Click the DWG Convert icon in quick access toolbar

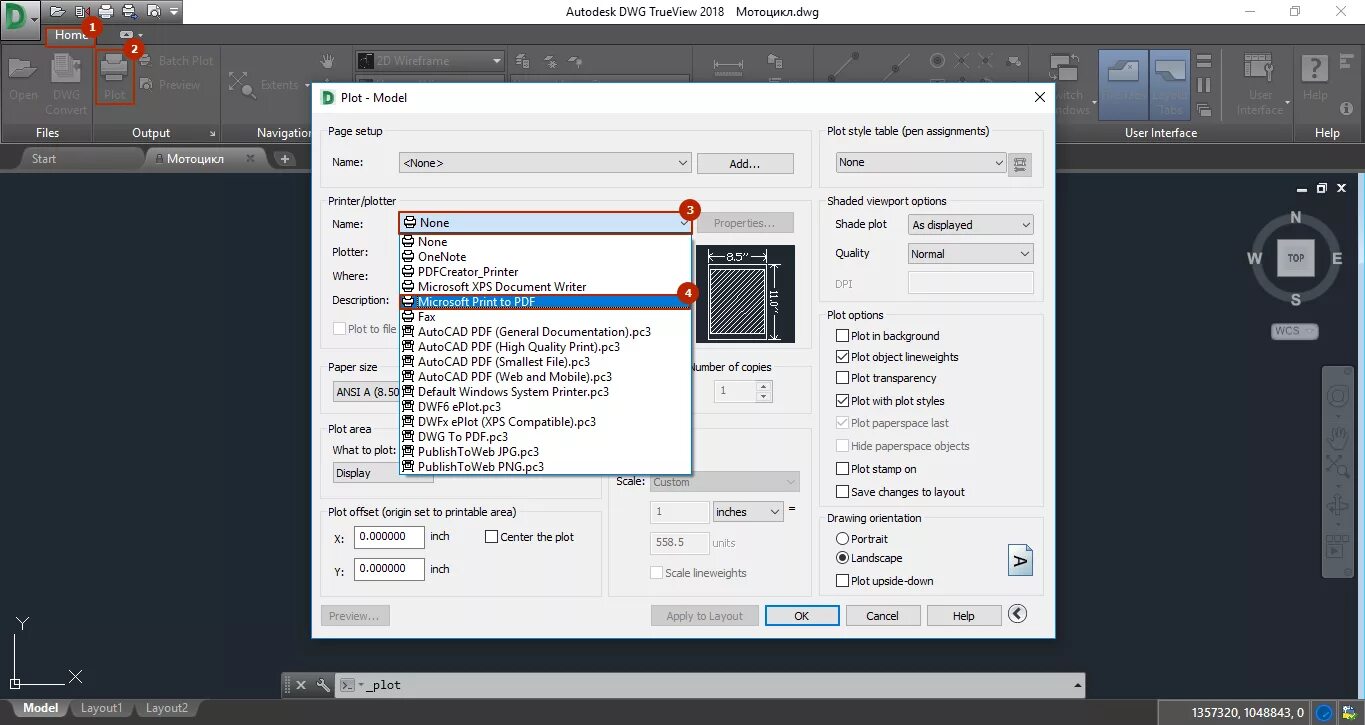(x=82, y=12)
